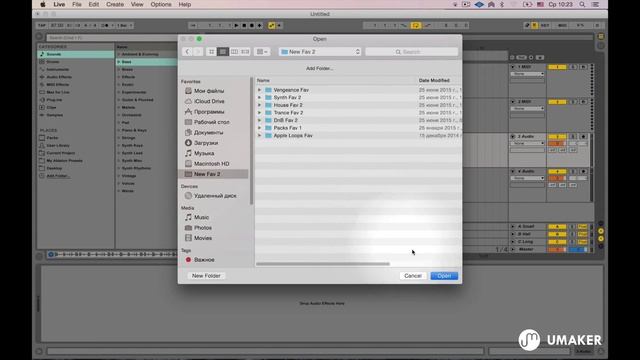Expand the Trance Fav 2 folder
The image size is (640, 360).
[260, 113]
